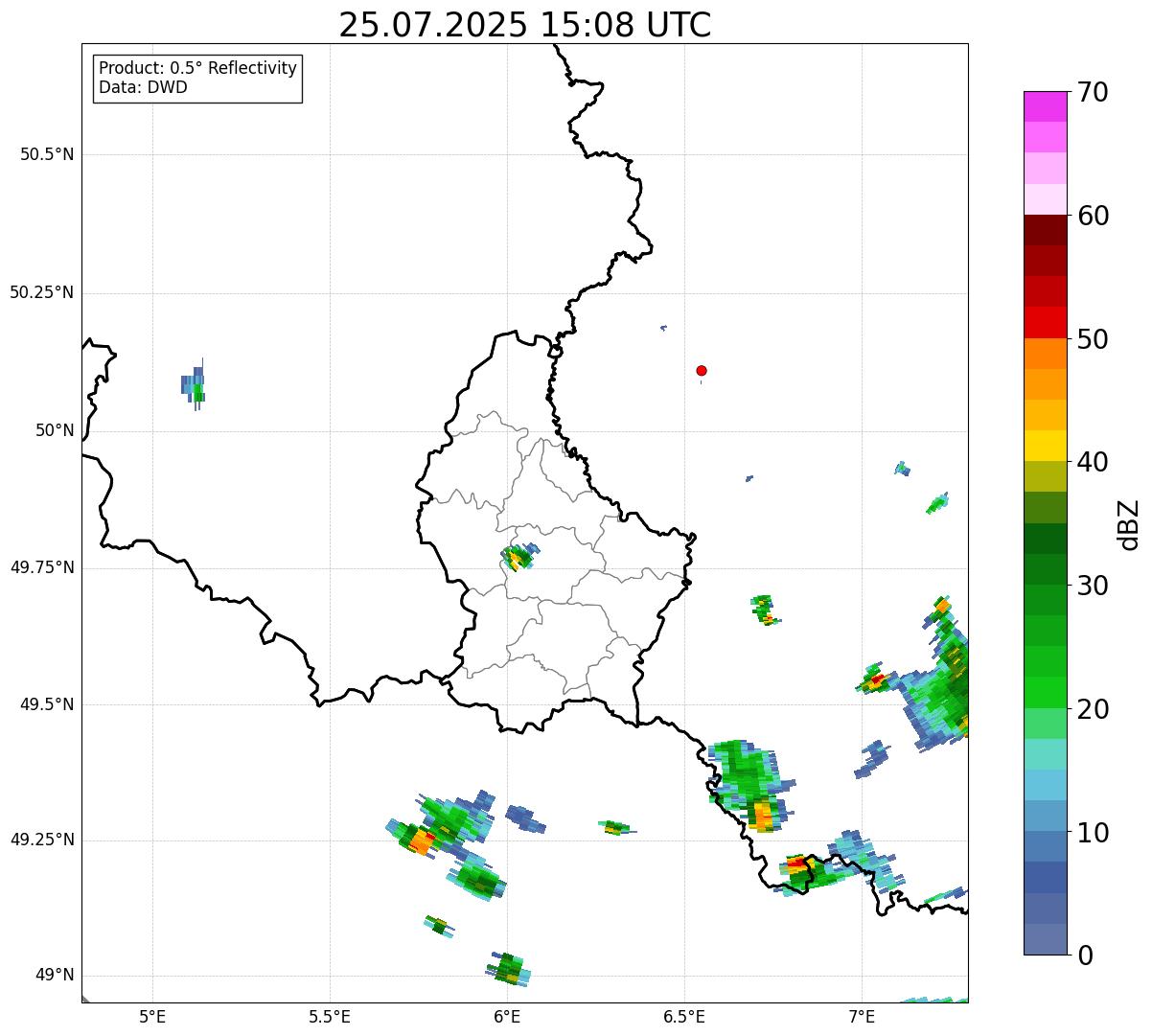The width and height of the screenshot is (1152, 1036).
Task: Click the title "25.07.2025 15:08 UTC"
Action: 525,24
